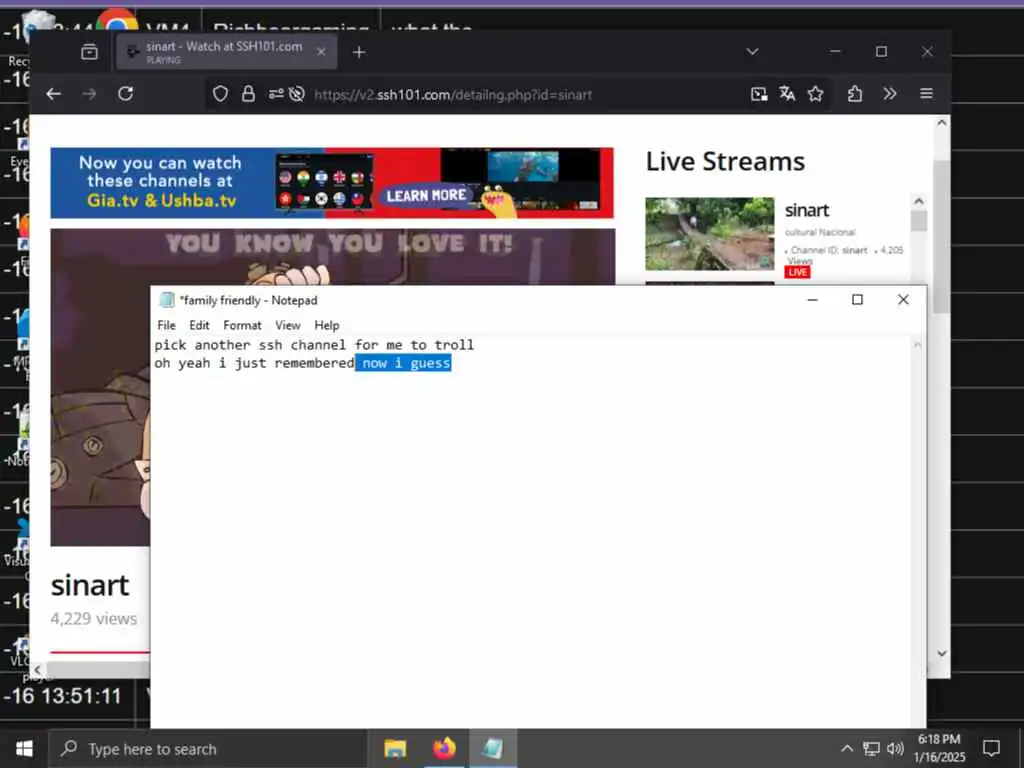The height and width of the screenshot is (768, 1024).
Task: Click the Firefox forward arrow
Action: point(89,94)
